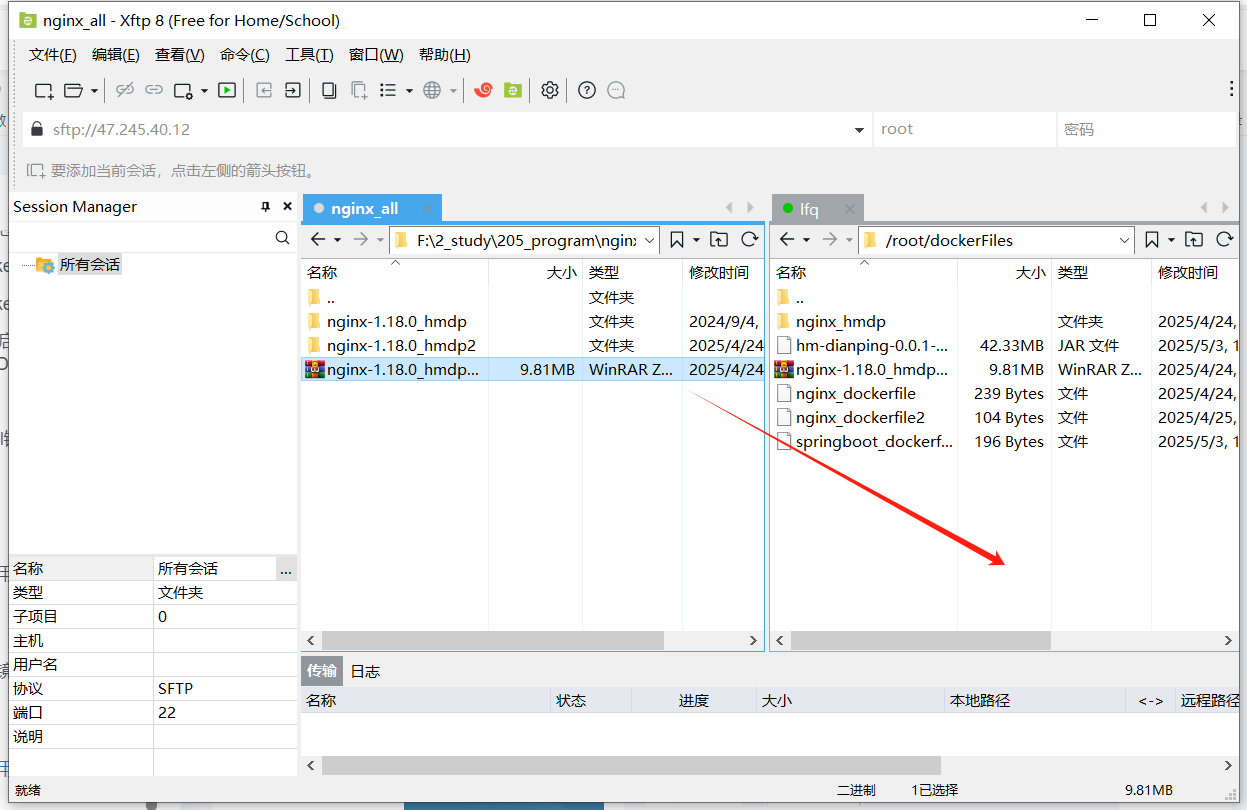Open the 帮助(H) menu
Viewport: 1247px width, 810px height.
click(445, 55)
